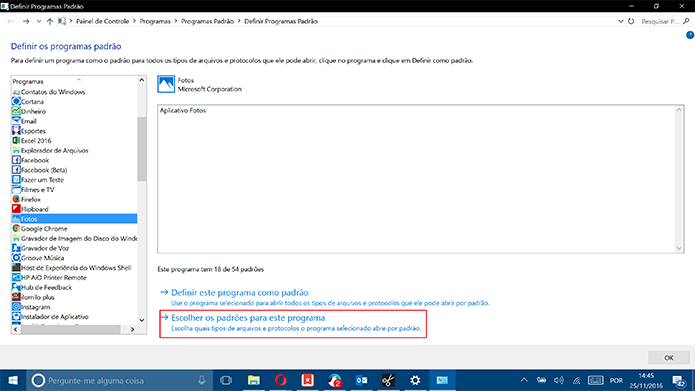Viewport: 695px width, 391px height.
Task: Open recent locations dropdown chevron
Action: [39, 21]
